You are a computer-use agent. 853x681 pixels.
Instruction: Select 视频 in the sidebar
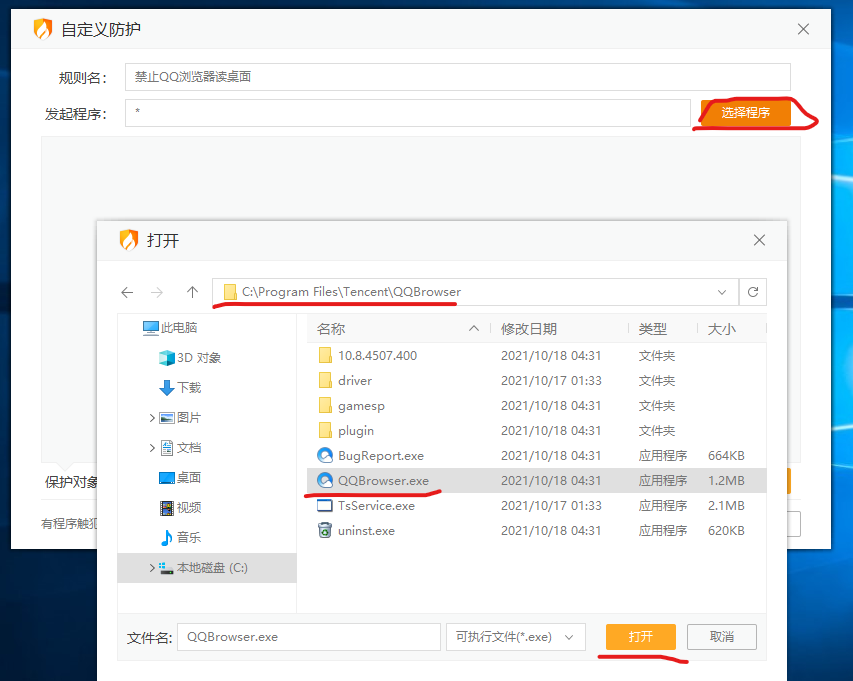tap(189, 507)
